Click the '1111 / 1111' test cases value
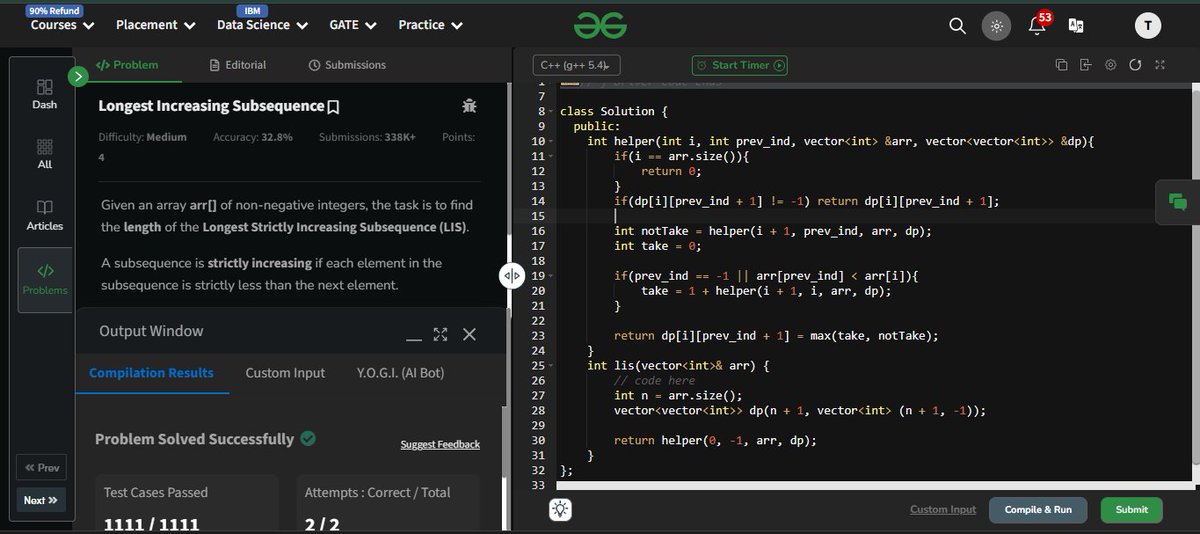Viewport: 1200px width, 534px height. 151,524
